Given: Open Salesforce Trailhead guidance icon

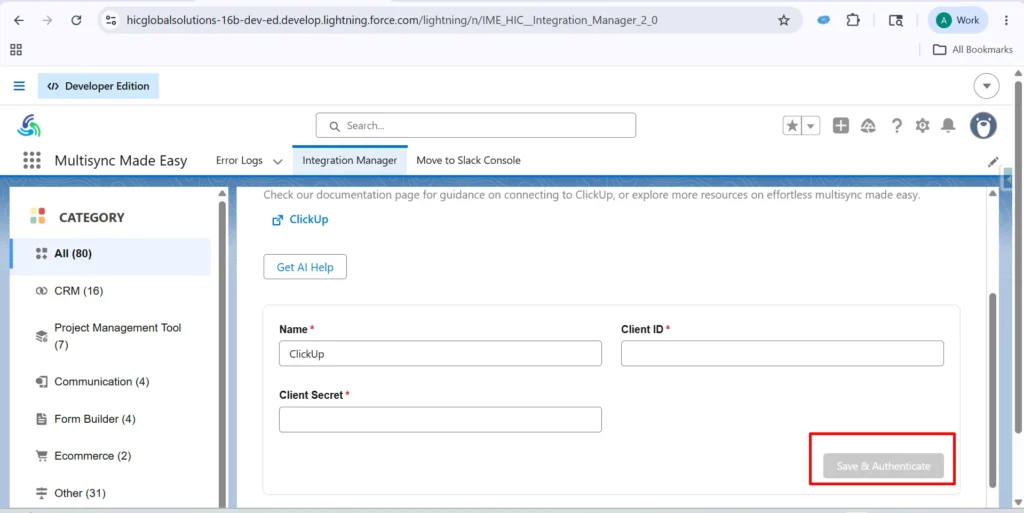Looking at the screenshot, I should coord(868,126).
